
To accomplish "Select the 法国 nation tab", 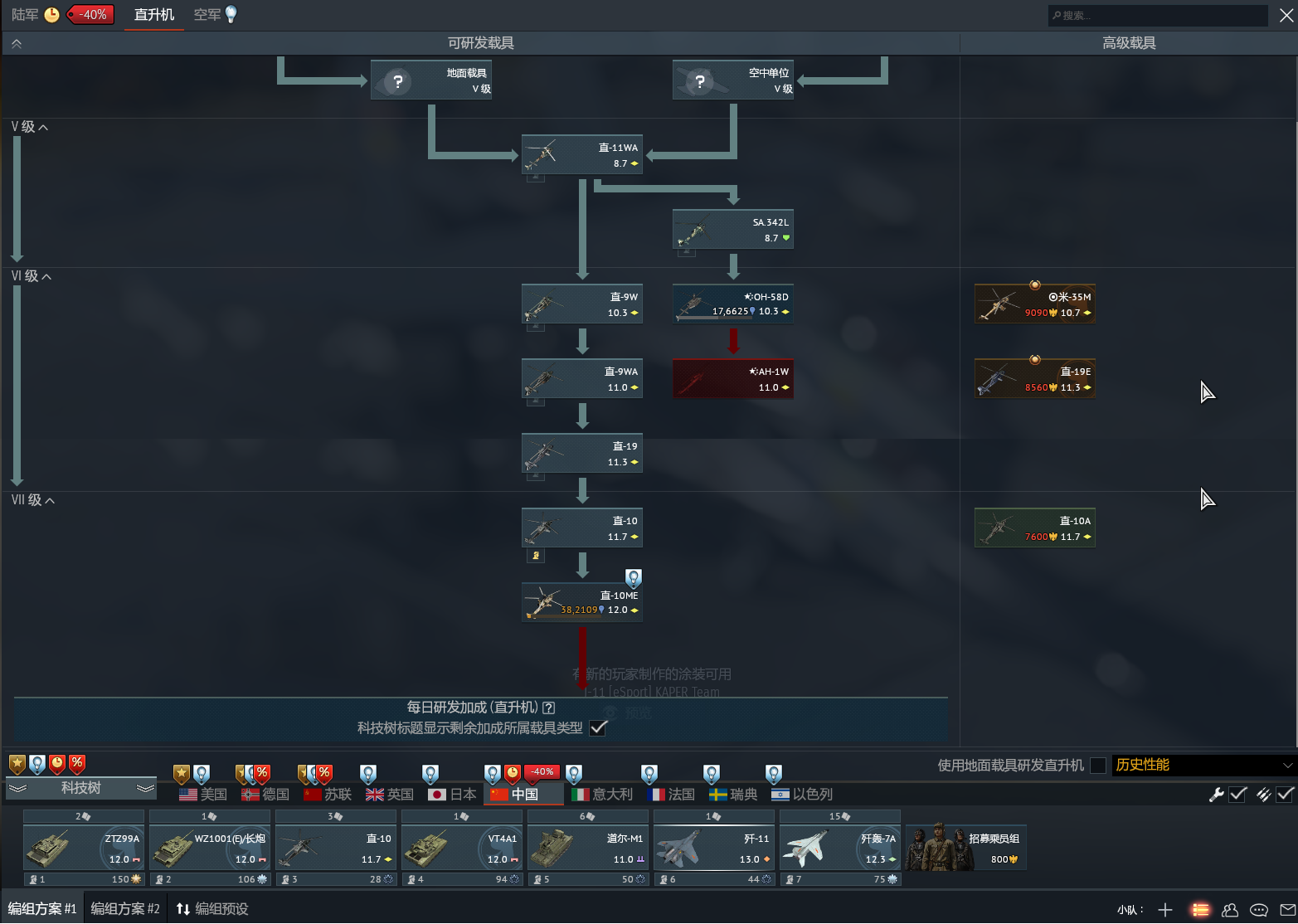I will coord(671,795).
